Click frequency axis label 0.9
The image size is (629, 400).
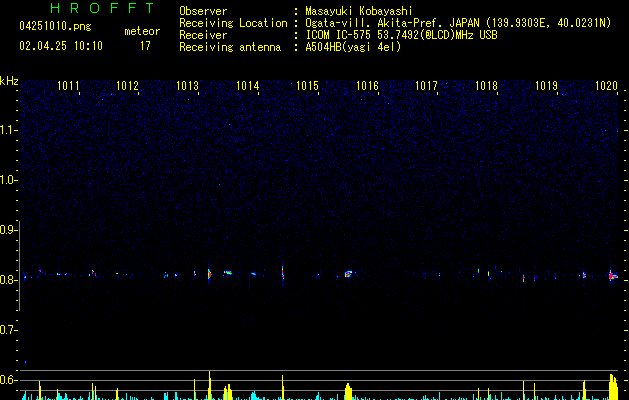pos(8,230)
